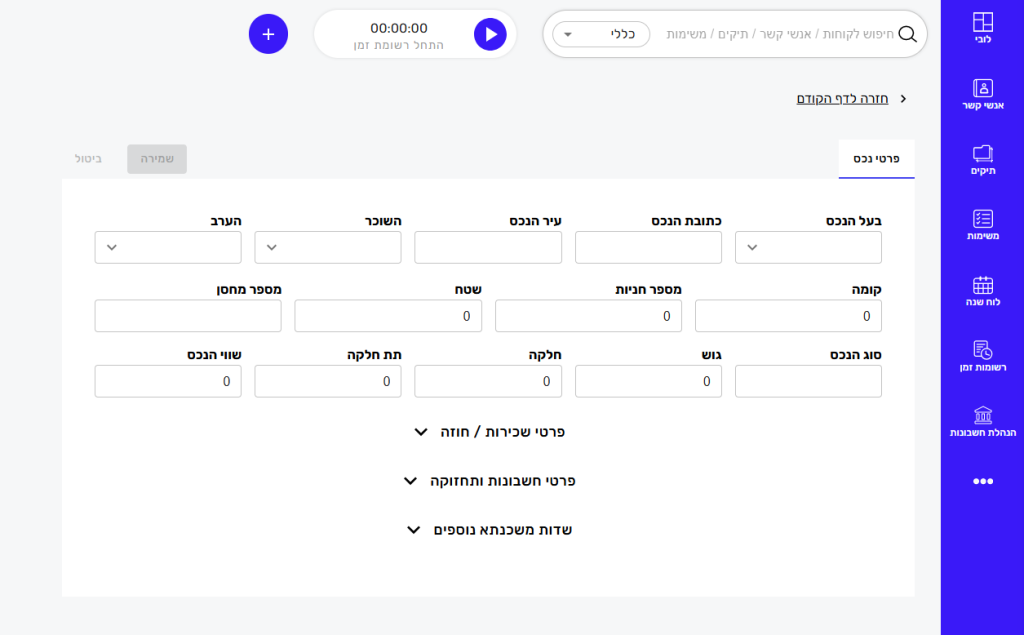1024x635 pixels.
Task: Expand פרטי חשבונות ותחזוקה section
Action: point(489,481)
